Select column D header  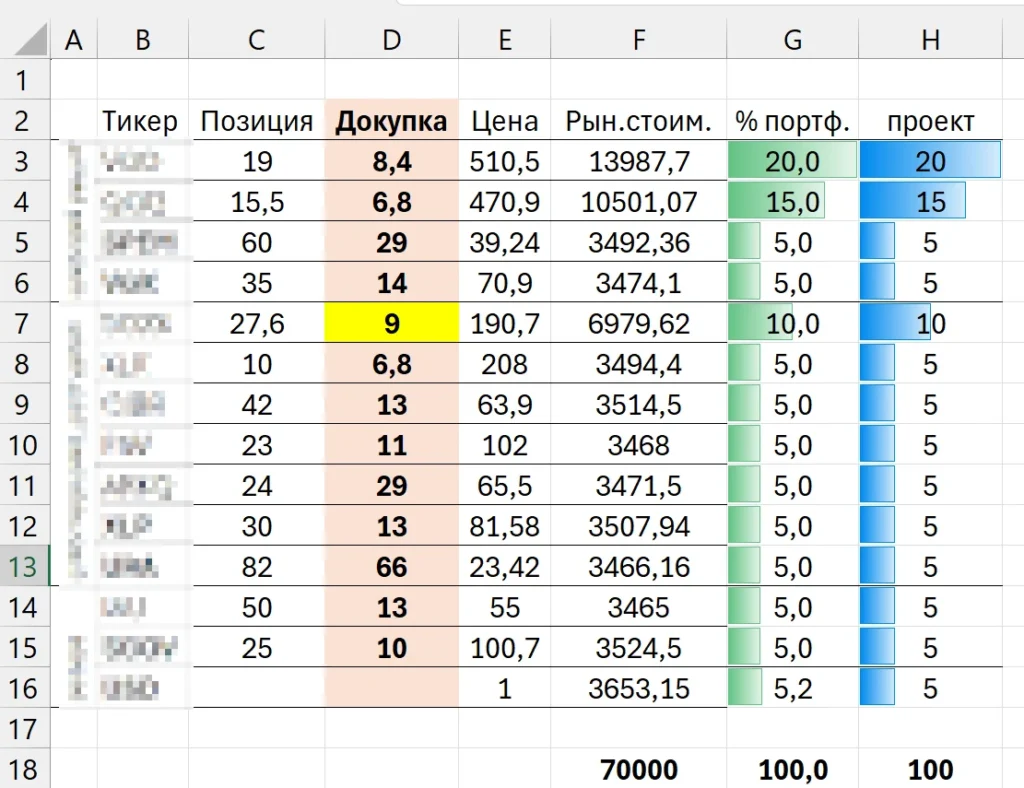point(391,39)
